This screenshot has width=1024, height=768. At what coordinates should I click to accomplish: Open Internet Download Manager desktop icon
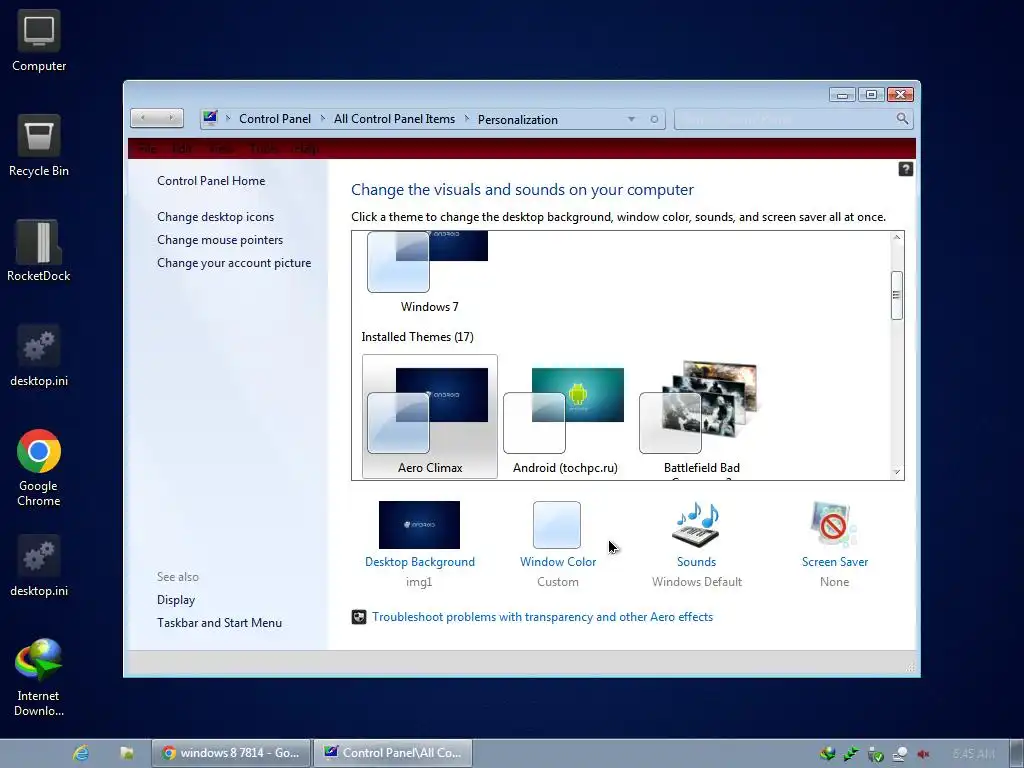(x=39, y=677)
